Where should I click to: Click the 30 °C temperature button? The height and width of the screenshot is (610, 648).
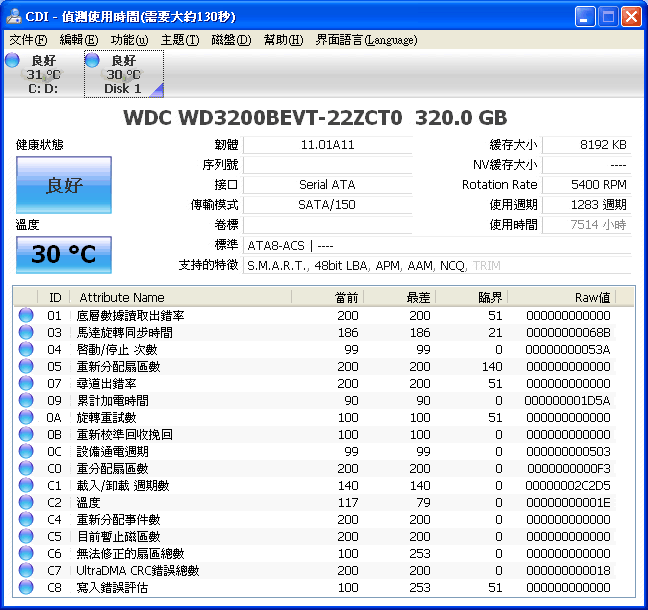pyautogui.click(x=64, y=254)
